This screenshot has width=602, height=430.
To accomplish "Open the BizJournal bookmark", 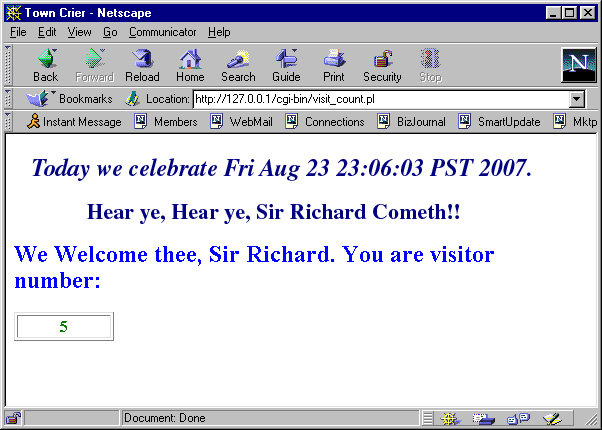I will coord(412,122).
